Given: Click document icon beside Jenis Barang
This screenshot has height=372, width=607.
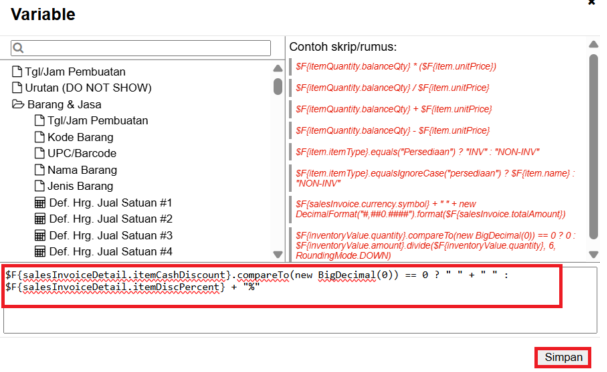Looking at the screenshot, I should point(39,186).
